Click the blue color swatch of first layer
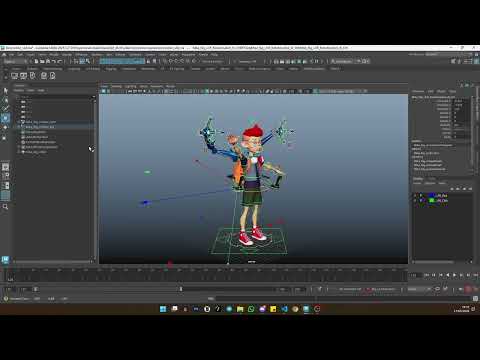Image resolution: width=480 pixels, height=360 pixels. pyautogui.click(x=432, y=195)
